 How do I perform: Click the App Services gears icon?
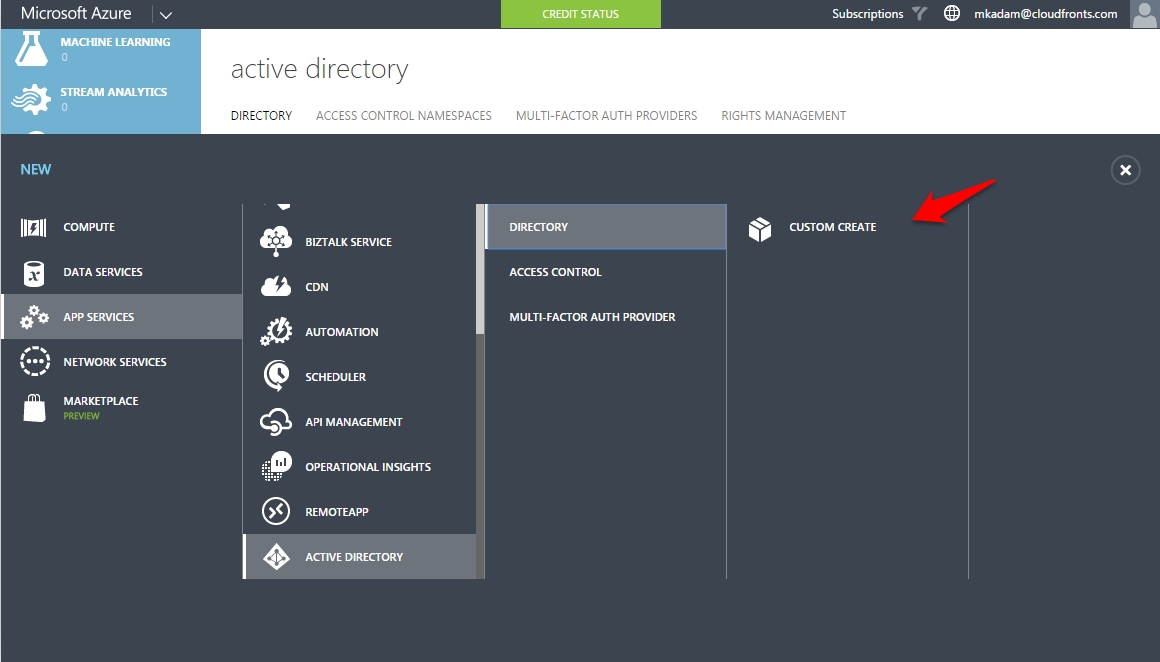[x=34, y=317]
